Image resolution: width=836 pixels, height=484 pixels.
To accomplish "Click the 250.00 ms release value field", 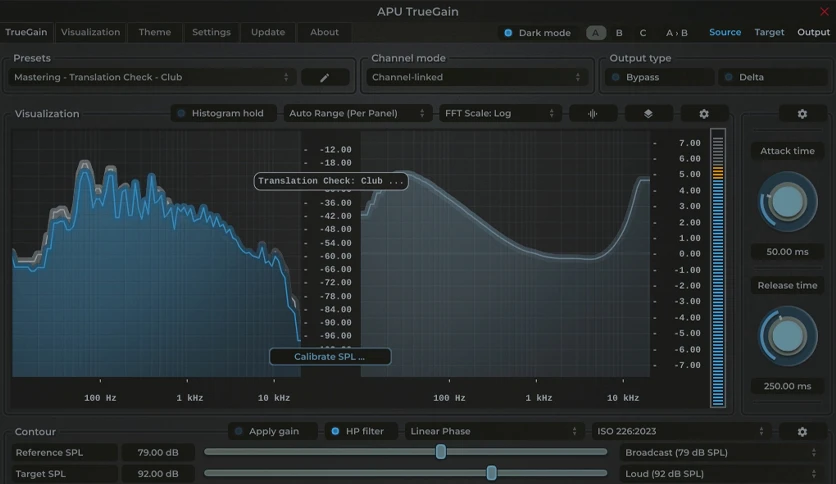I will 787,386.
